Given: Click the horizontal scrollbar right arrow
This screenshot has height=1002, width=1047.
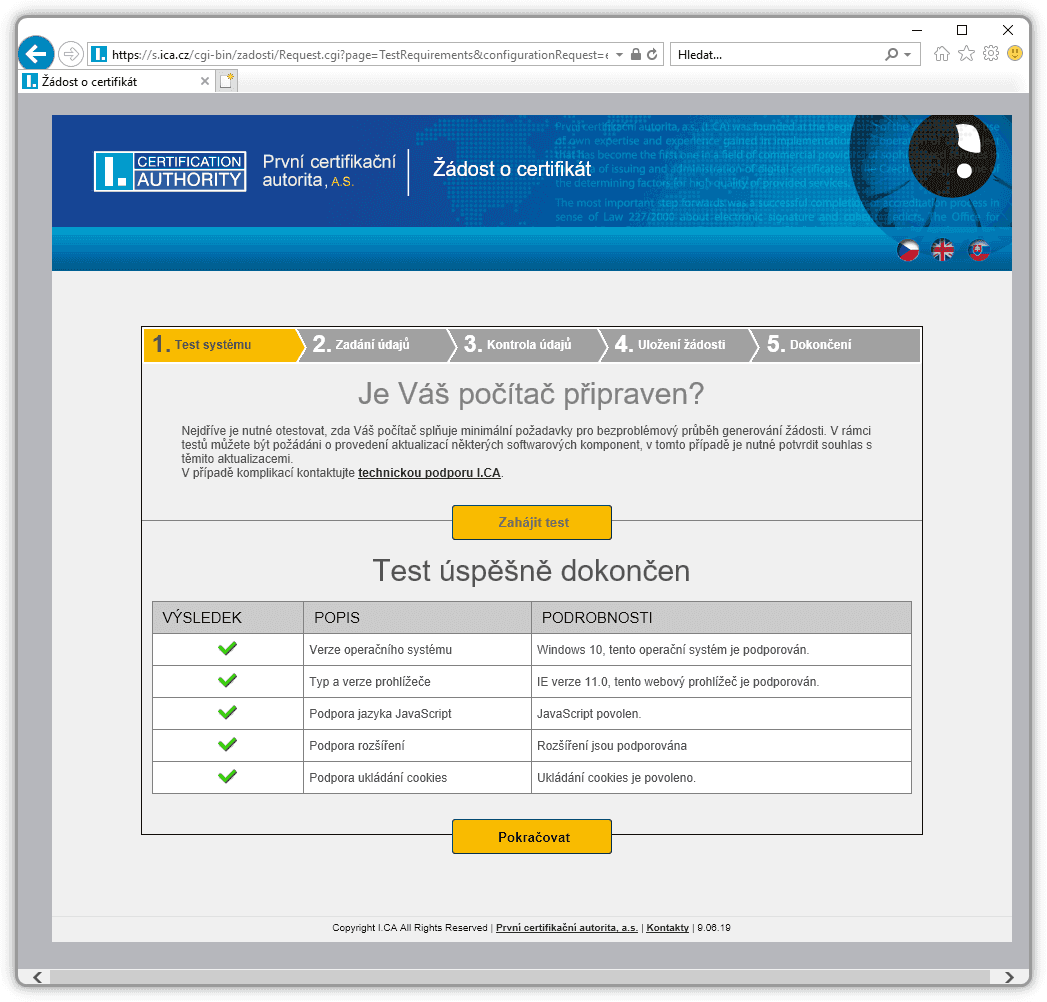Looking at the screenshot, I should [1009, 977].
